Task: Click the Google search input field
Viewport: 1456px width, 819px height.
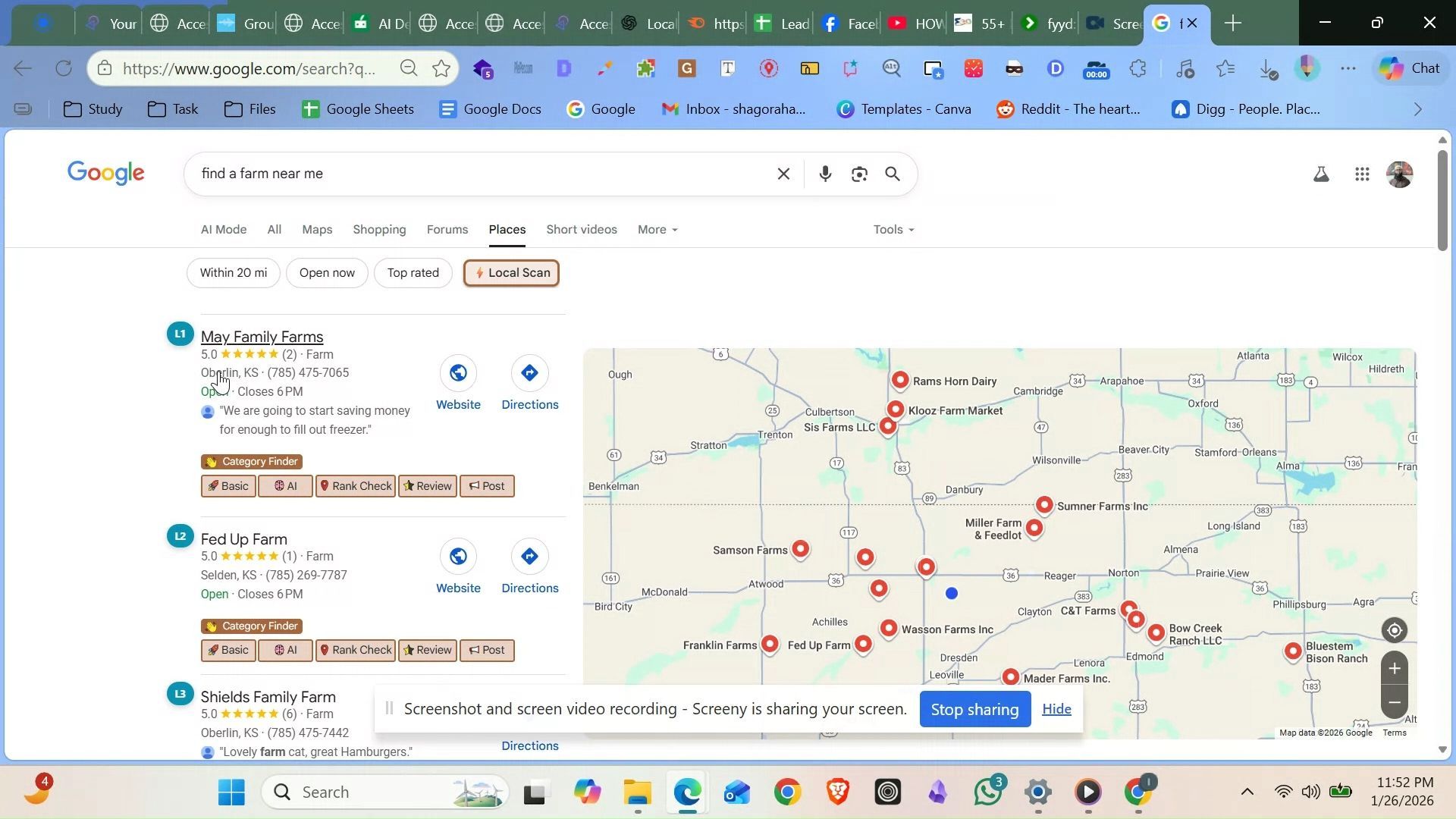Action: tap(478, 174)
